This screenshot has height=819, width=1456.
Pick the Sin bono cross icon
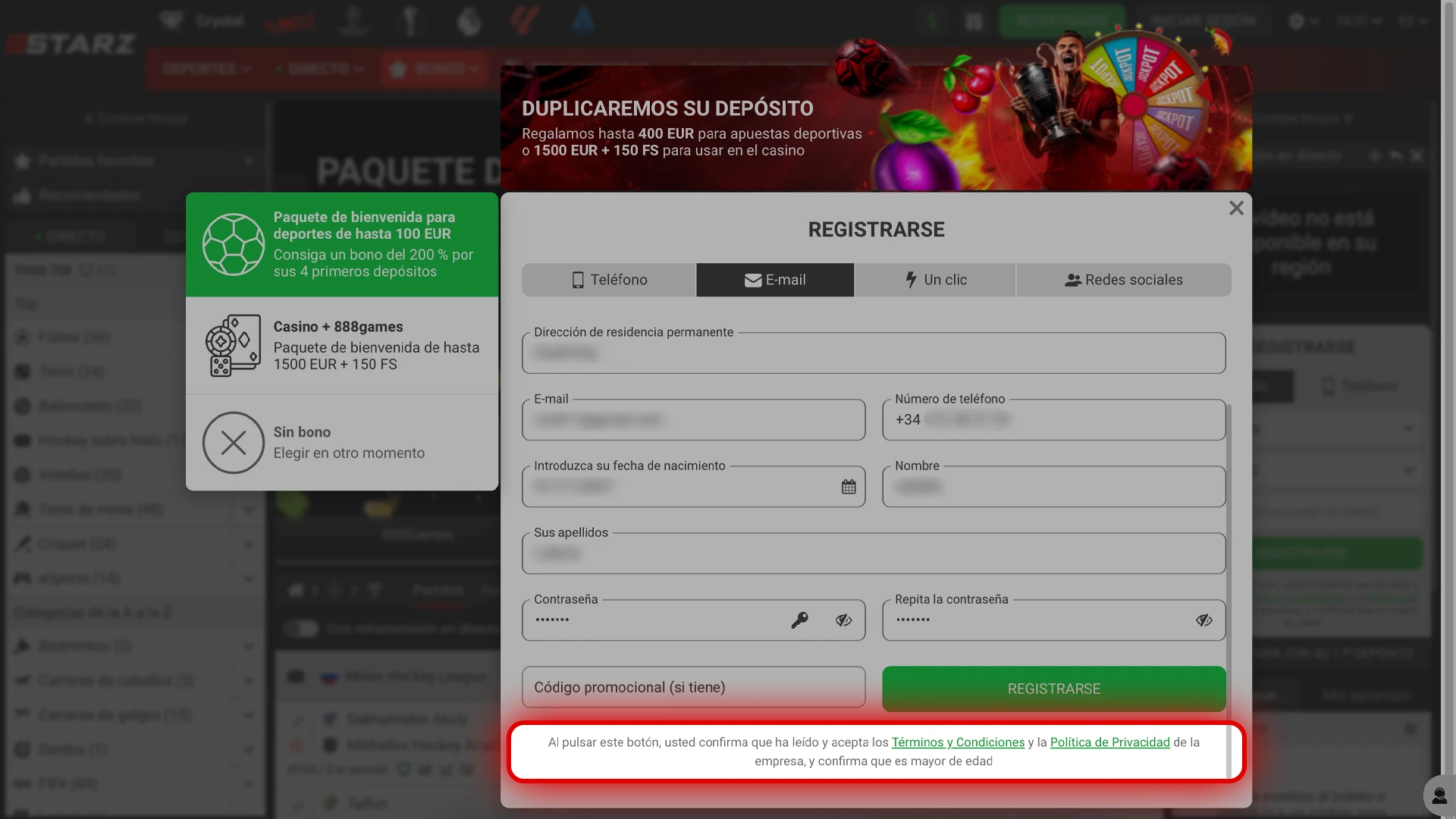(x=233, y=443)
